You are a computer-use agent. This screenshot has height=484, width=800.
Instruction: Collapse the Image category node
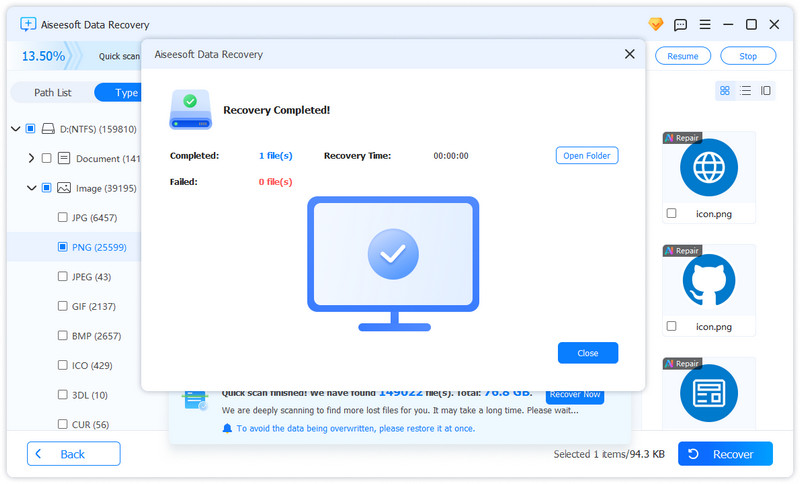tap(31, 187)
